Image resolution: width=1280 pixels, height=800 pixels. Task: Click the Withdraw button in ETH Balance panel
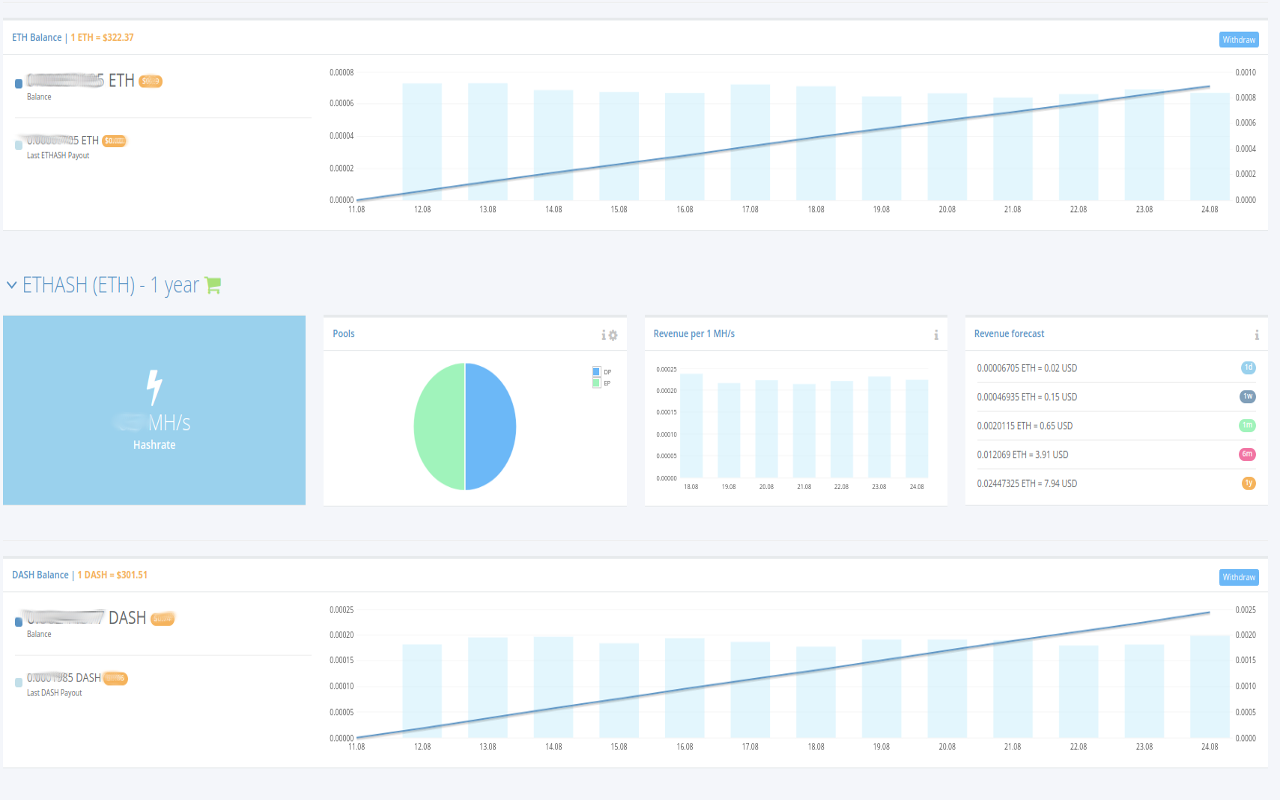[1238, 40]
